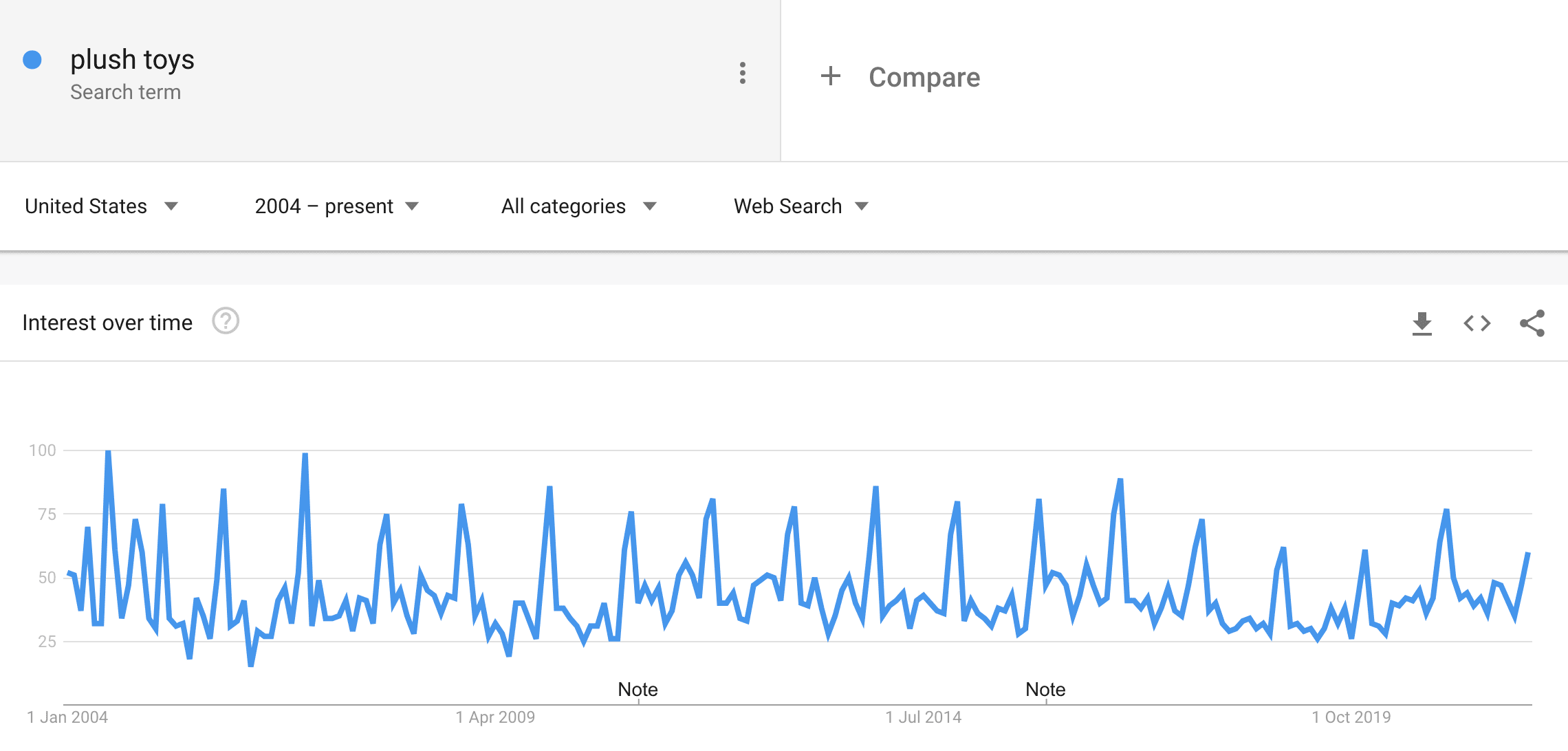Open the three-dot menu for plush toys

click(x=742, y=73)
